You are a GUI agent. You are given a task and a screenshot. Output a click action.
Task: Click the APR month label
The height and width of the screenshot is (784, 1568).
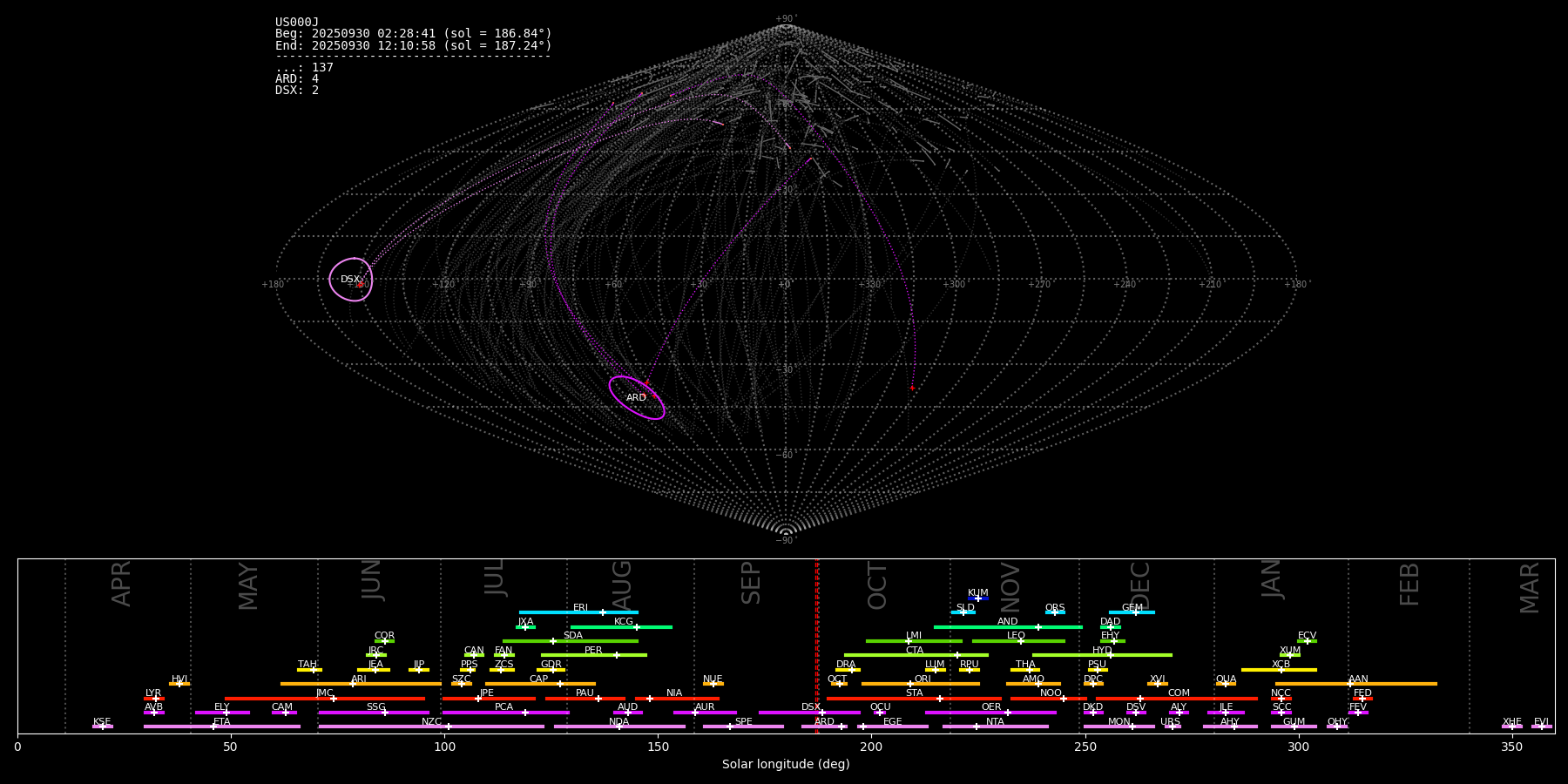click(x=122, y=584)
